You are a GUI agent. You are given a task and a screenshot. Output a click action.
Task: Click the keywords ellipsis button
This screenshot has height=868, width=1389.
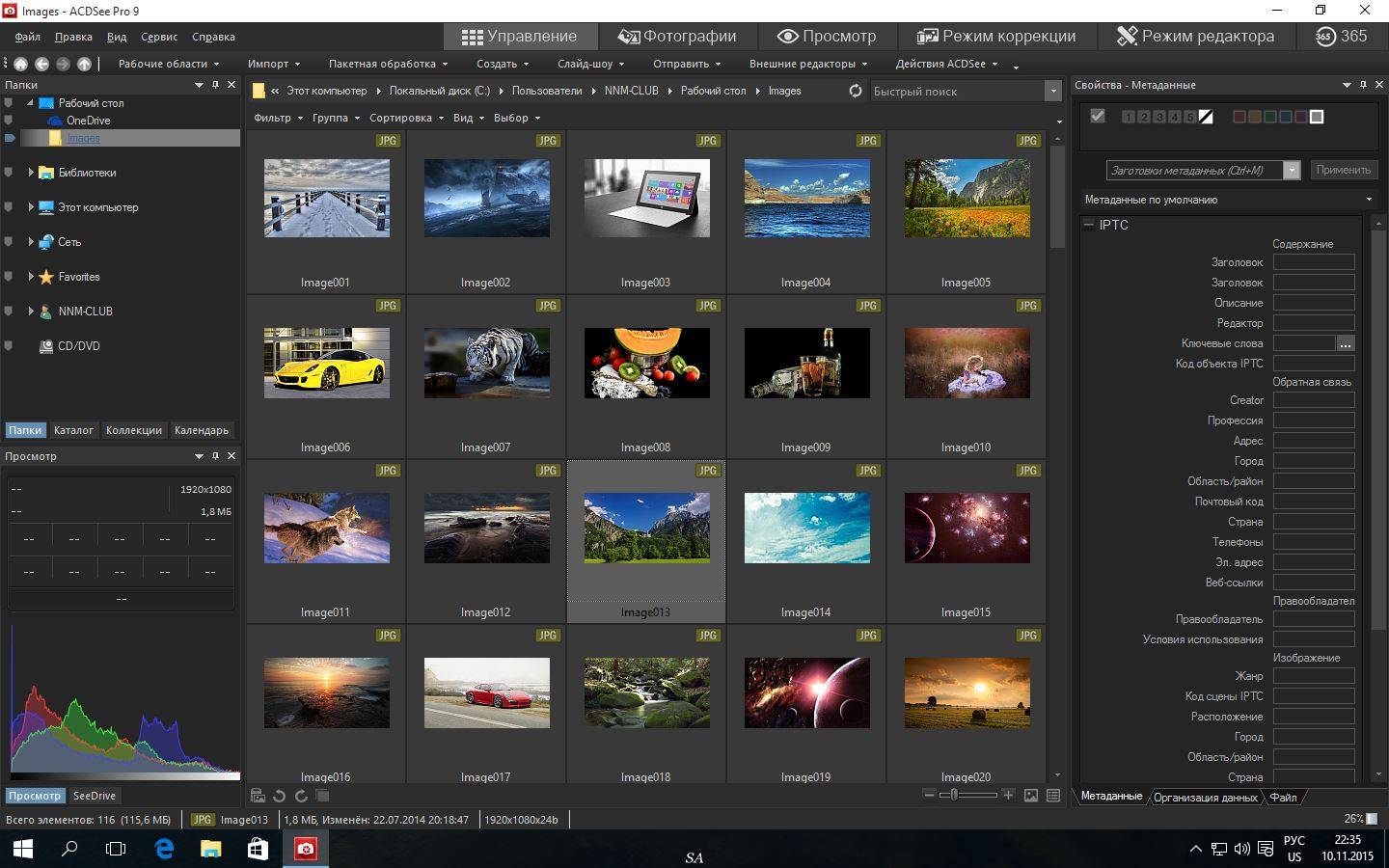coord(1346,343)
